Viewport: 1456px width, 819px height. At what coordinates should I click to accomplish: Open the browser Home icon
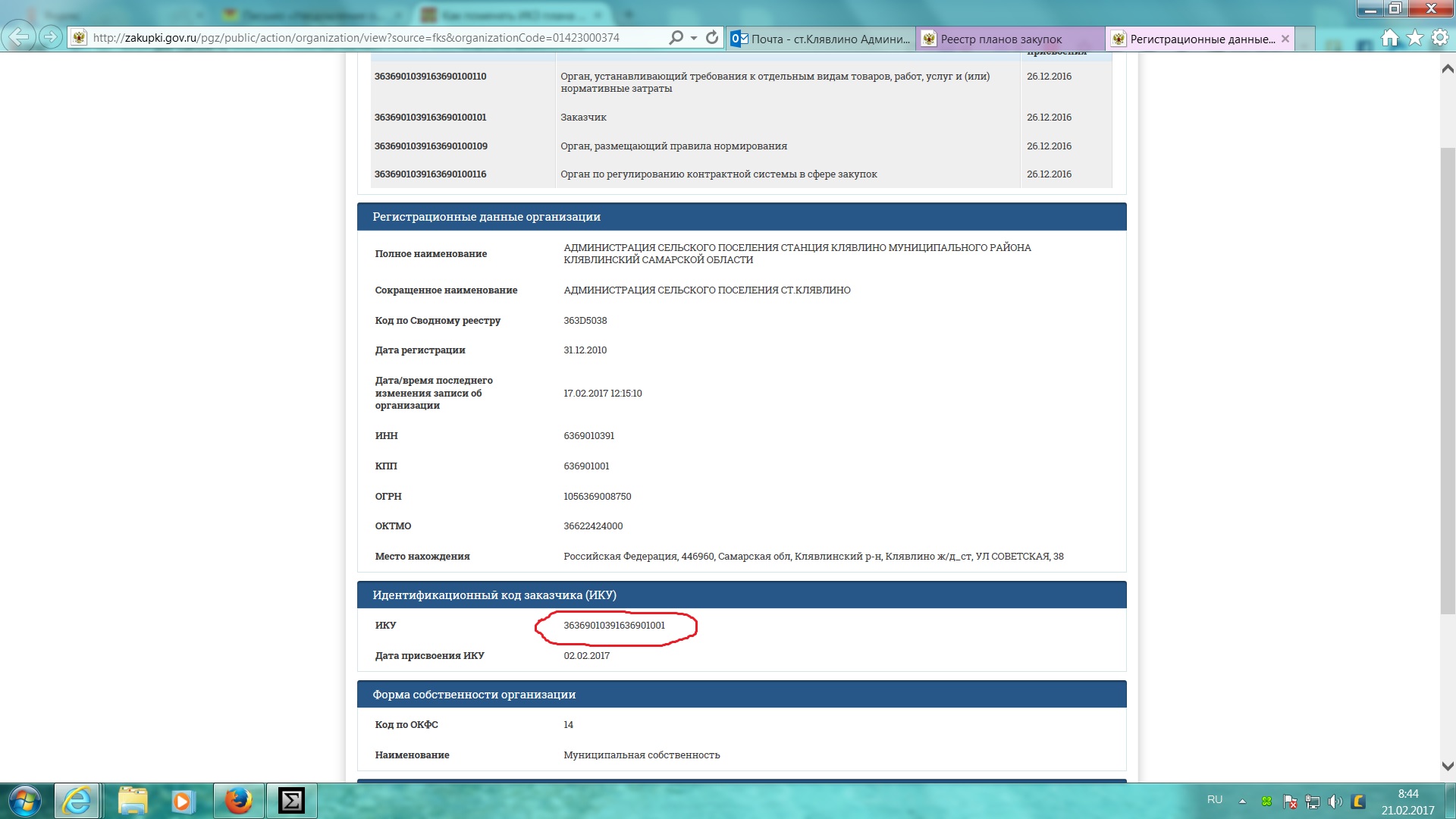point(1389,38)
